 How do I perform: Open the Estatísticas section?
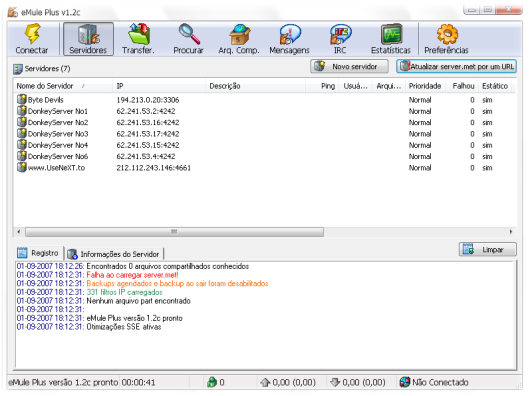click(x=391, y=39)
